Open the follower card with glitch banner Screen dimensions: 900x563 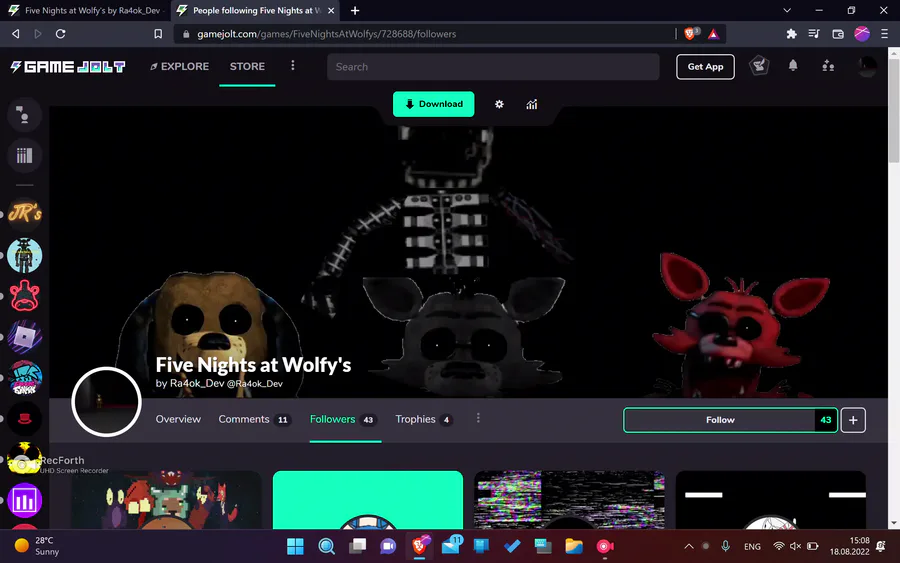tap(569, 500)
